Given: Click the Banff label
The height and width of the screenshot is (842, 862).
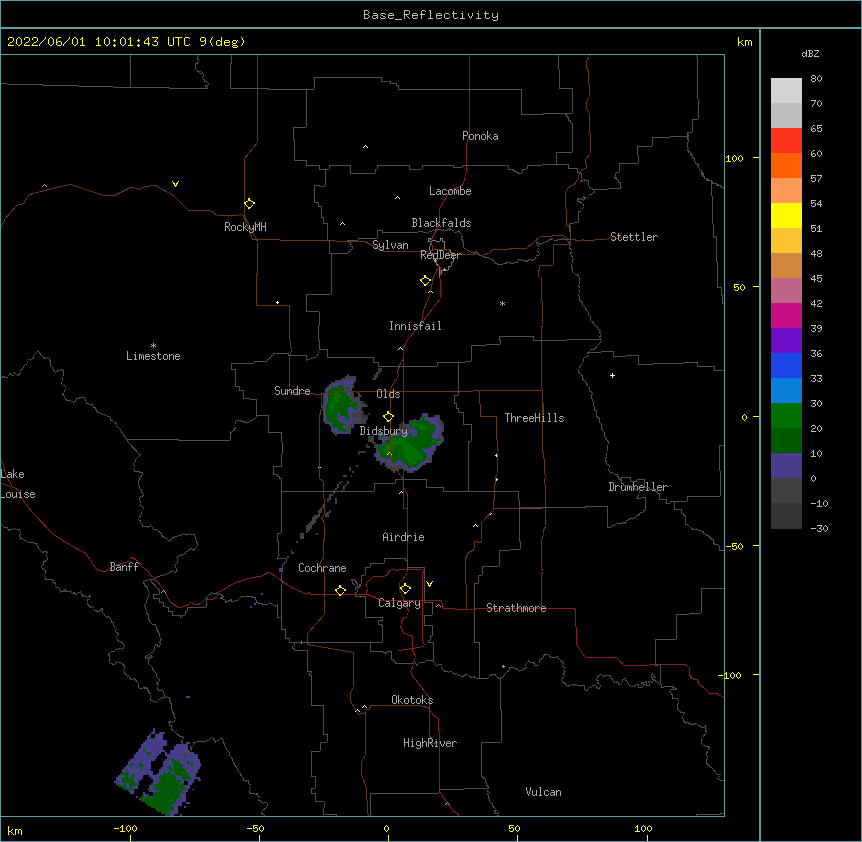Looking at the screenshot, I should click(124, 567).
